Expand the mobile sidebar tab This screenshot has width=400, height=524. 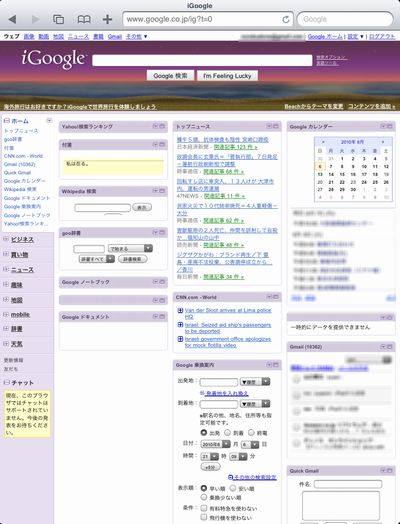pos(6,314)
